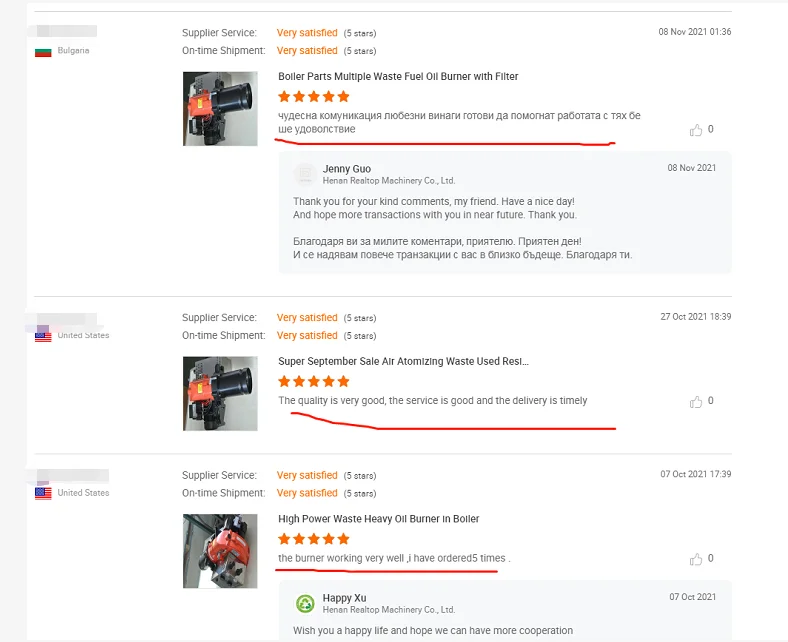Viewport: 788px width, 642px height.
Task: Open Boiler Parts Multiple Waste Fuel Oil Burner link
Action: [398, 76]
